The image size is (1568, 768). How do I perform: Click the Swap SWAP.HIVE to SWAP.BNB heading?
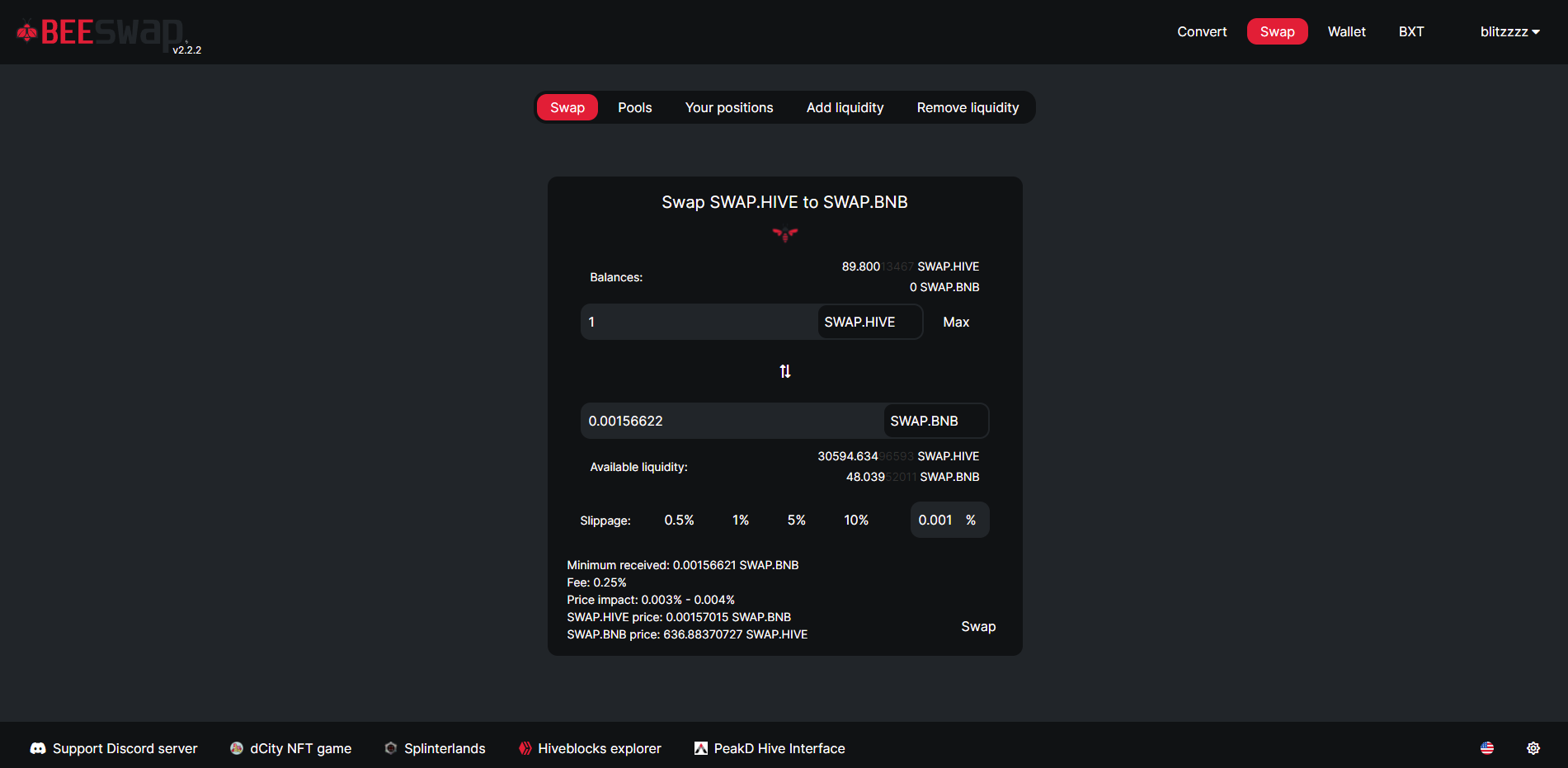(784, 202)
